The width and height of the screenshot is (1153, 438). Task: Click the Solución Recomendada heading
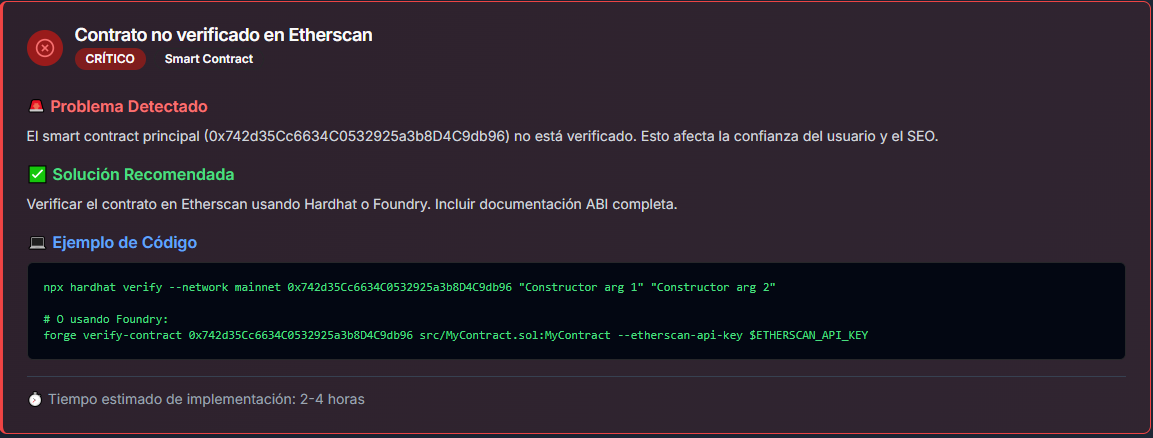click(143, 175)
